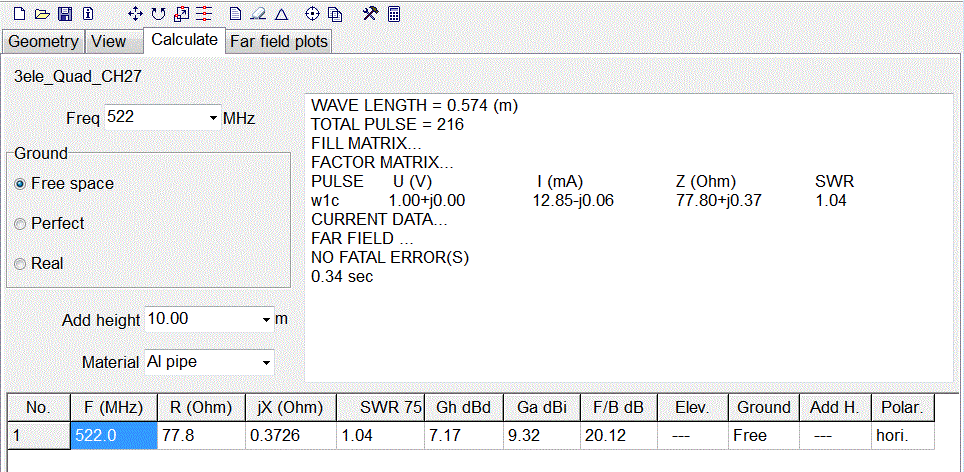
Task: Click the hammer and wrench tools icon
Action: point(370,14)
